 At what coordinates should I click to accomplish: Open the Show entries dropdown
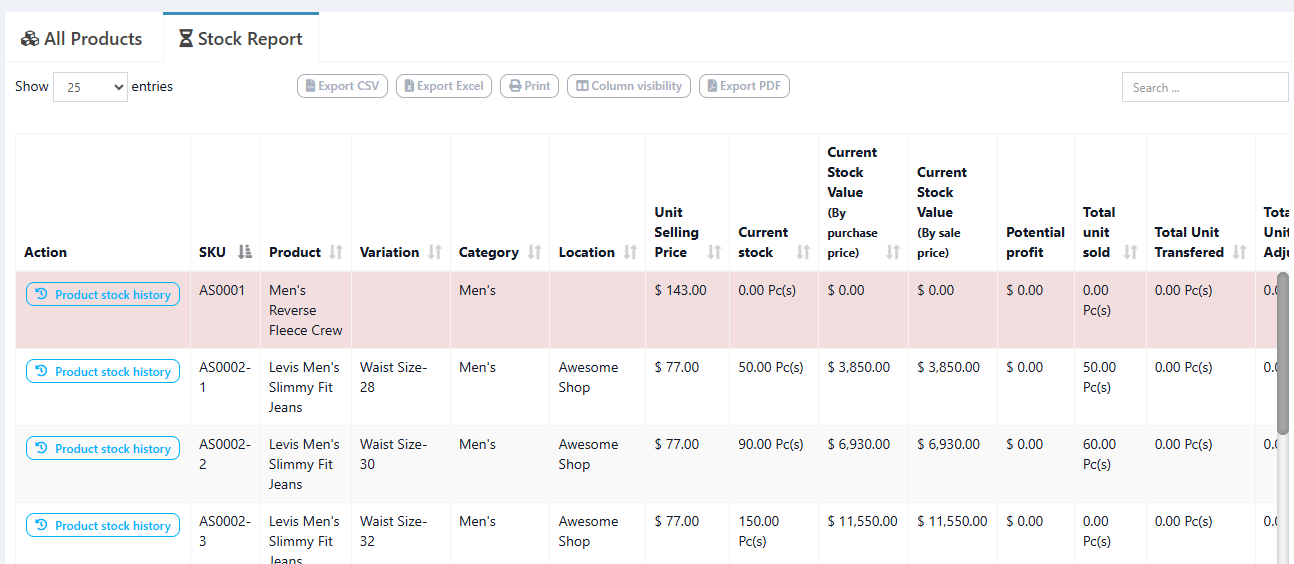(90, 87)
